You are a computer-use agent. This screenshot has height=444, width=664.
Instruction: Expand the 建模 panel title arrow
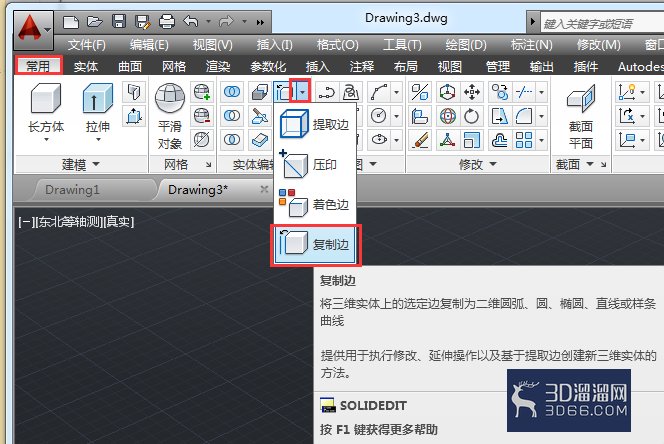[x=96, y=164]
